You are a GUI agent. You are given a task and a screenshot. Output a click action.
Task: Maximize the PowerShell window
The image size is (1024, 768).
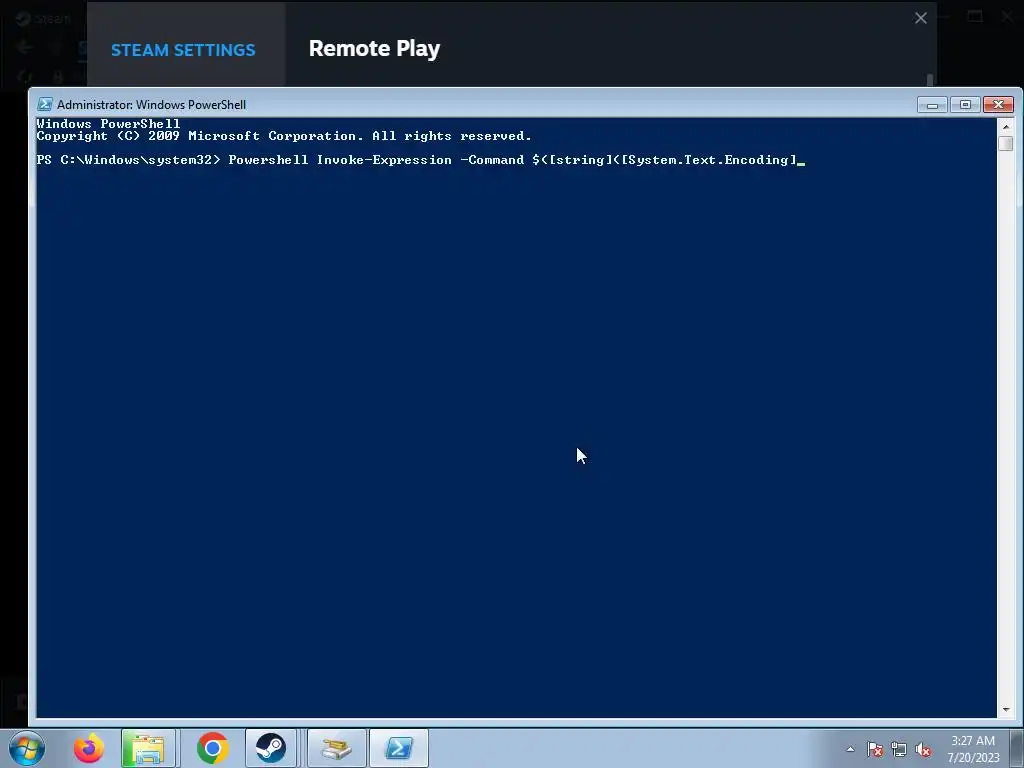point(965,104)
